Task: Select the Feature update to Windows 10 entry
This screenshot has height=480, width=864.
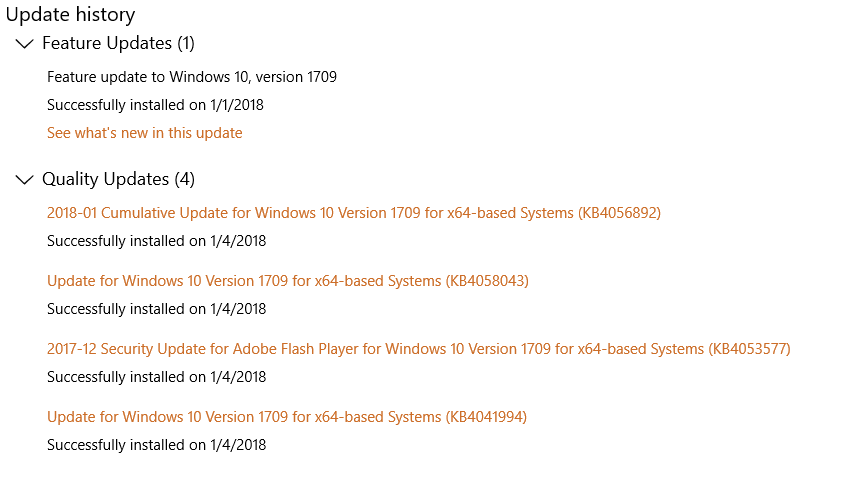Action: [x=191, y=77]
